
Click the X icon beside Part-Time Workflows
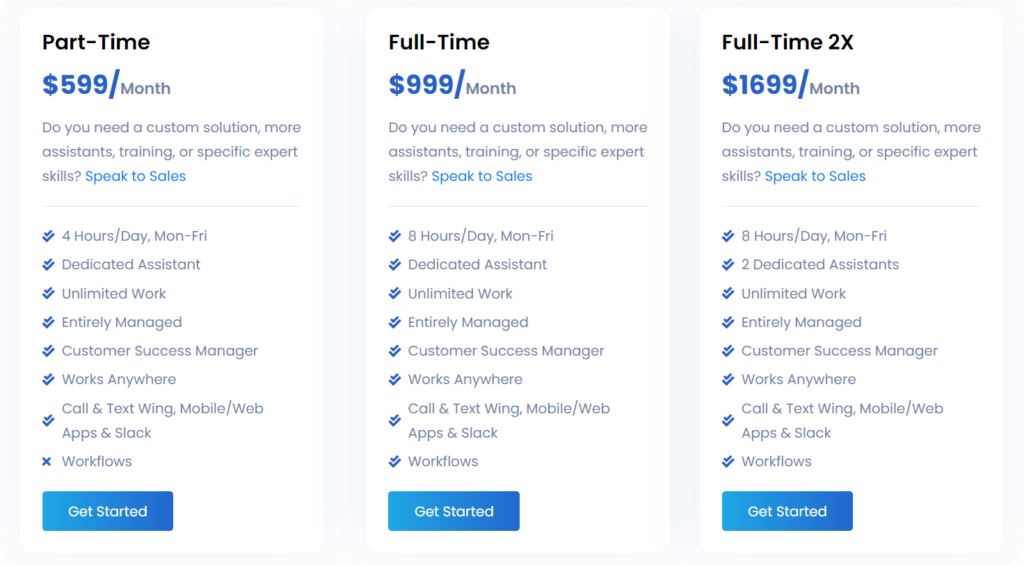[47, 462]
